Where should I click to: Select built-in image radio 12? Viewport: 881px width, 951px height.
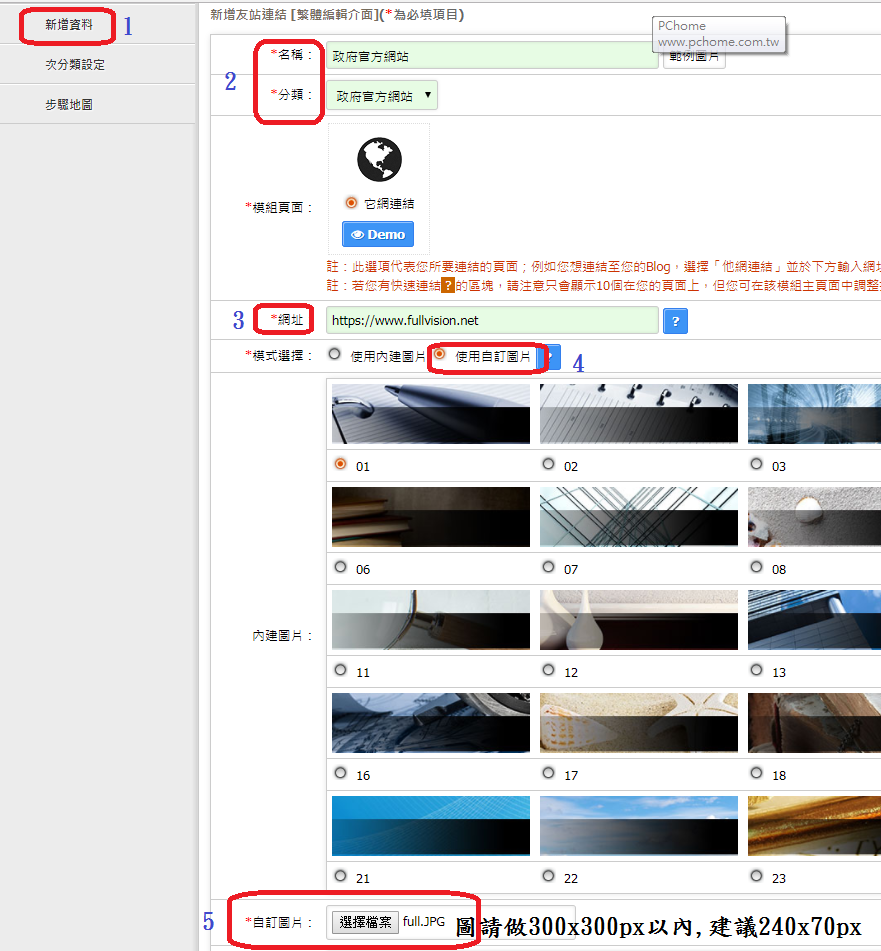coord(549,670)
